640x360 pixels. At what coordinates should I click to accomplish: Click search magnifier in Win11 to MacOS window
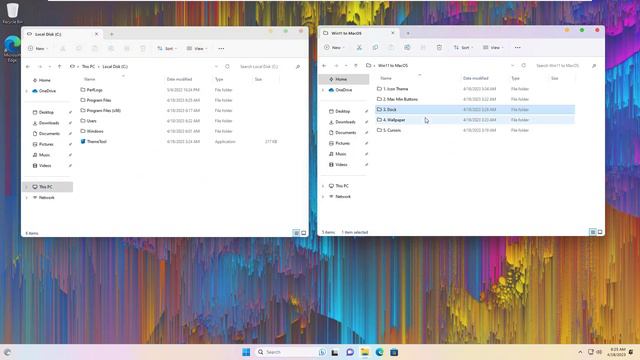tap(594, 65)
